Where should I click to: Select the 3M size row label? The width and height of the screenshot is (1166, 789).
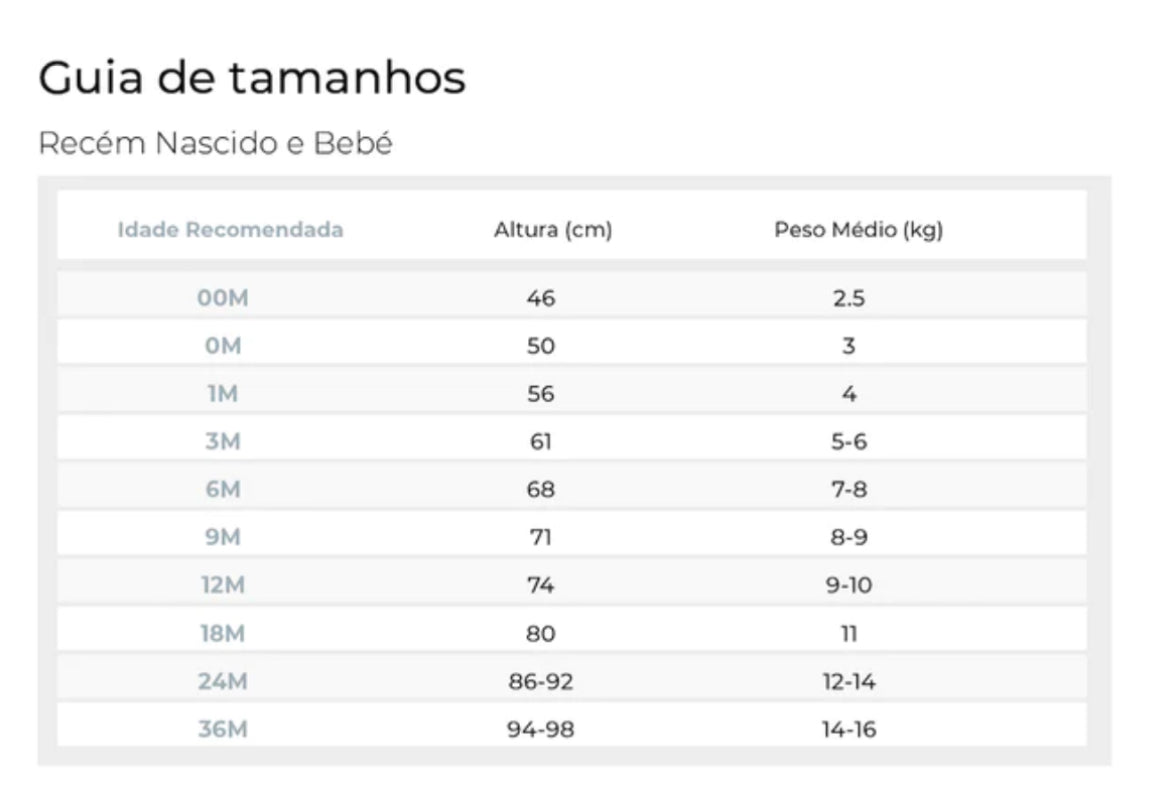[223, 442]
